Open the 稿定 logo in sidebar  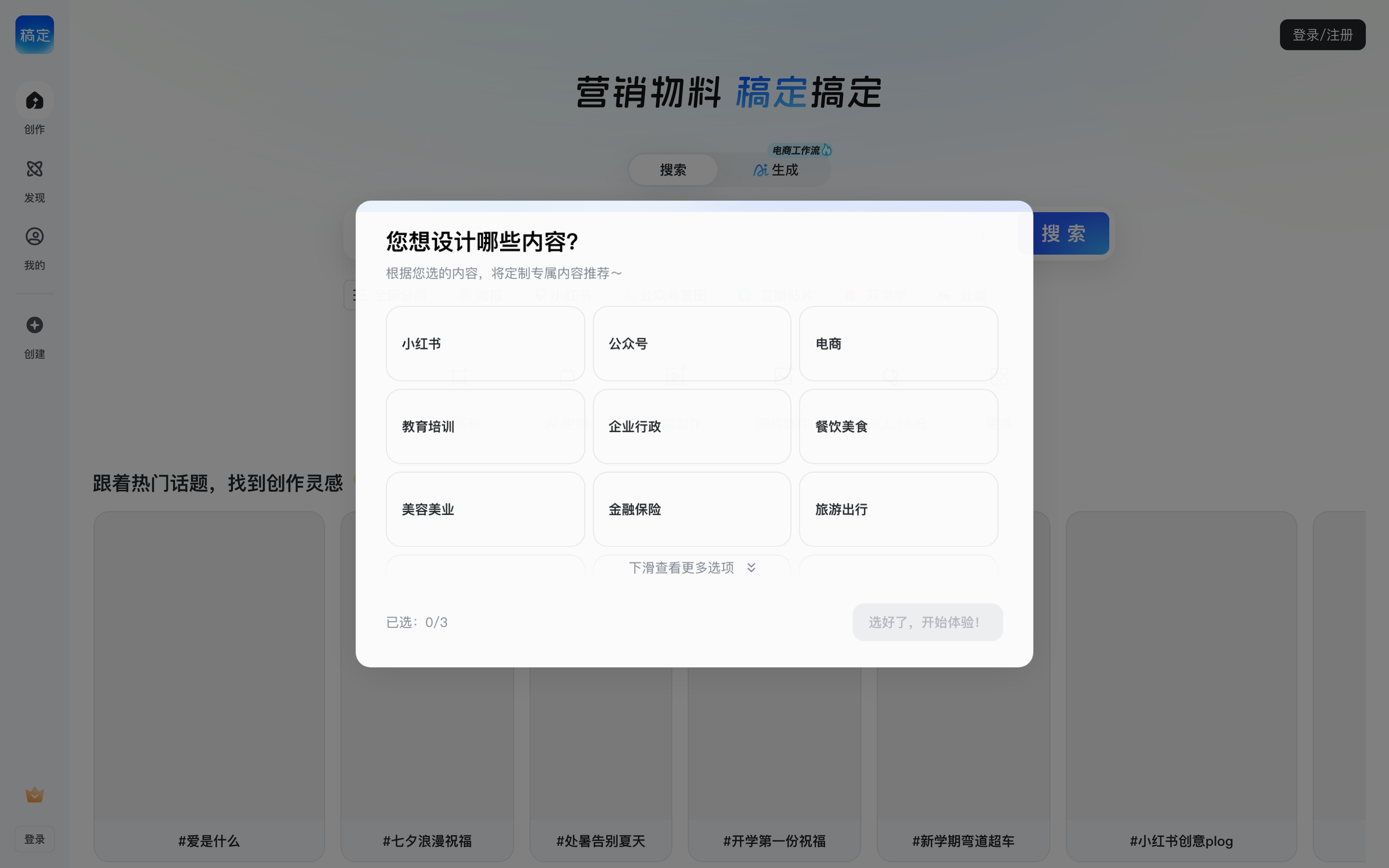(x=34, y=34)
